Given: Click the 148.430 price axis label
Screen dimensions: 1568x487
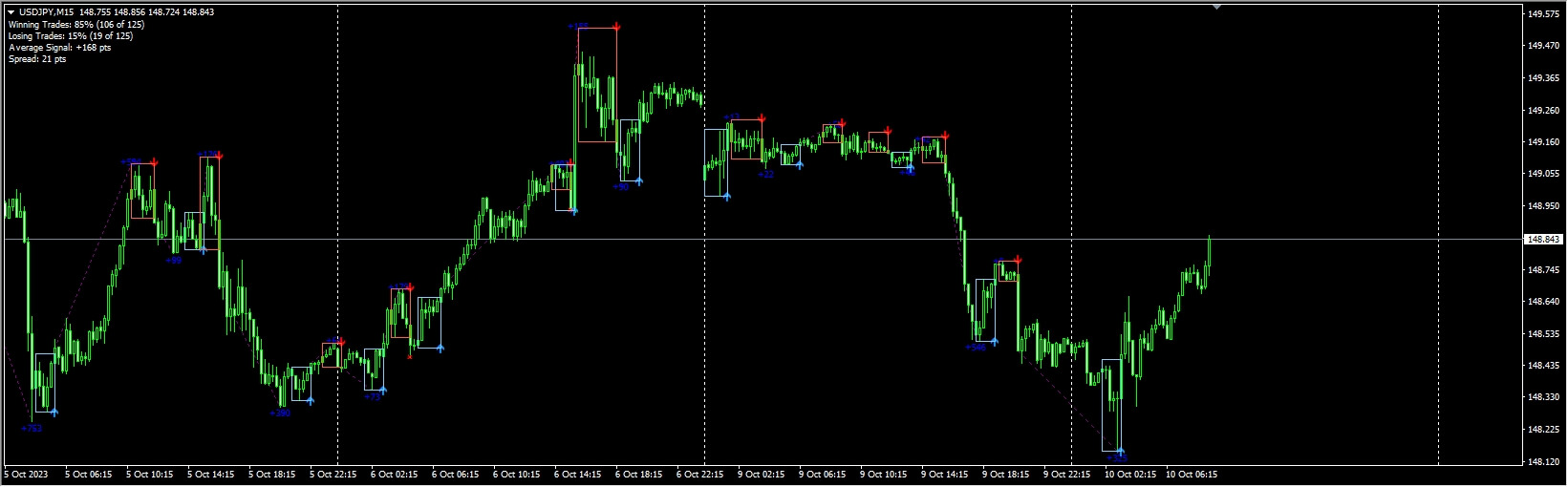Looking at the screenshot, I should point(1544,366).
